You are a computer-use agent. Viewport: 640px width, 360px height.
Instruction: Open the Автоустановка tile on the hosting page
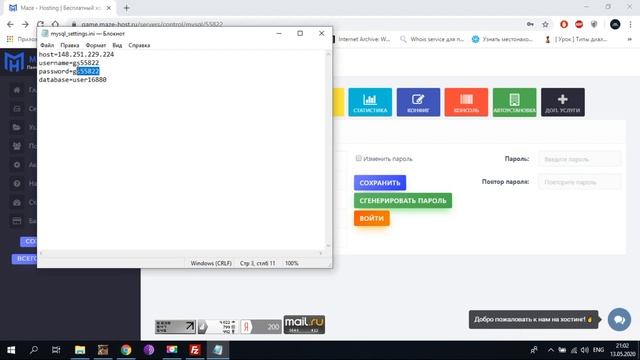[514, 102]
